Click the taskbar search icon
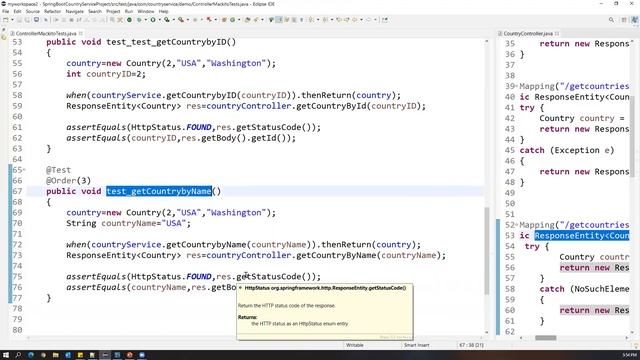This screenshot has height=360, width=640. (x=18, y=355)
